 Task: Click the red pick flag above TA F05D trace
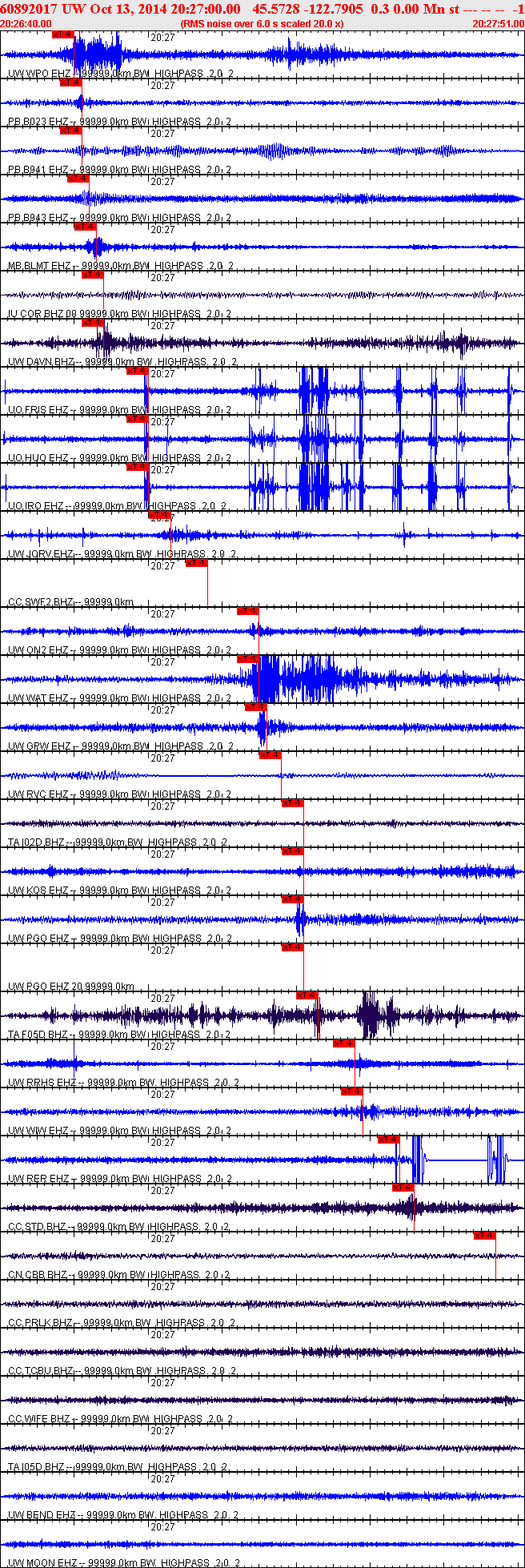pyautogui.click(x=307, y=995)
